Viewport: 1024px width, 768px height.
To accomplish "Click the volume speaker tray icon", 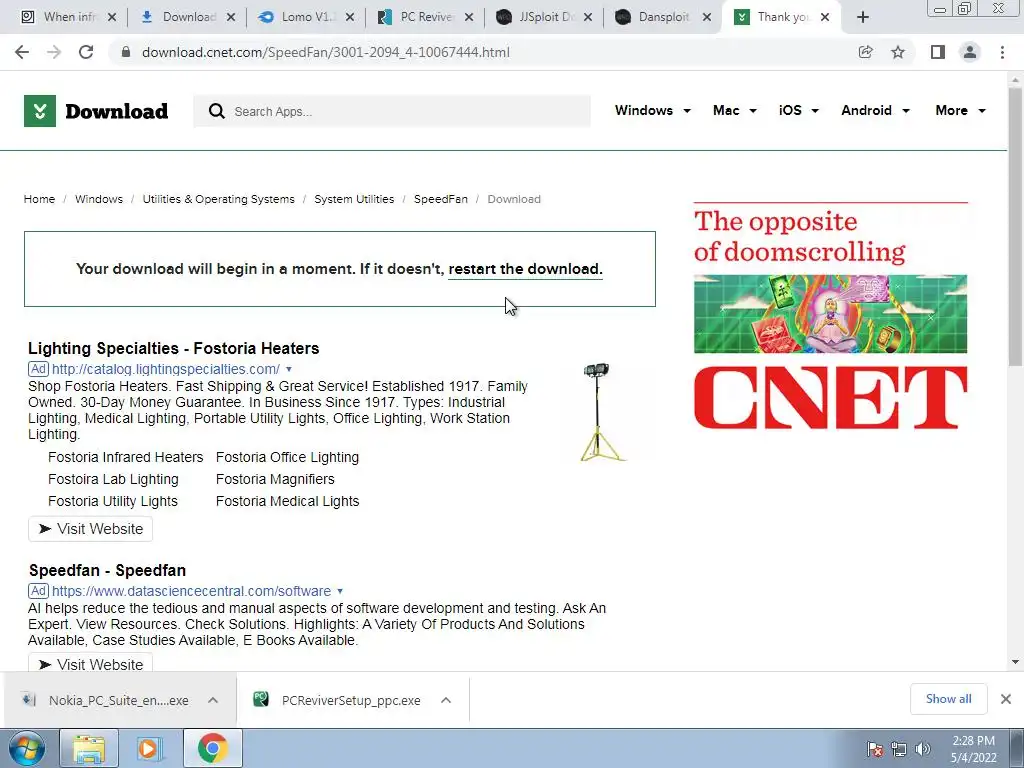I will 923,749.
